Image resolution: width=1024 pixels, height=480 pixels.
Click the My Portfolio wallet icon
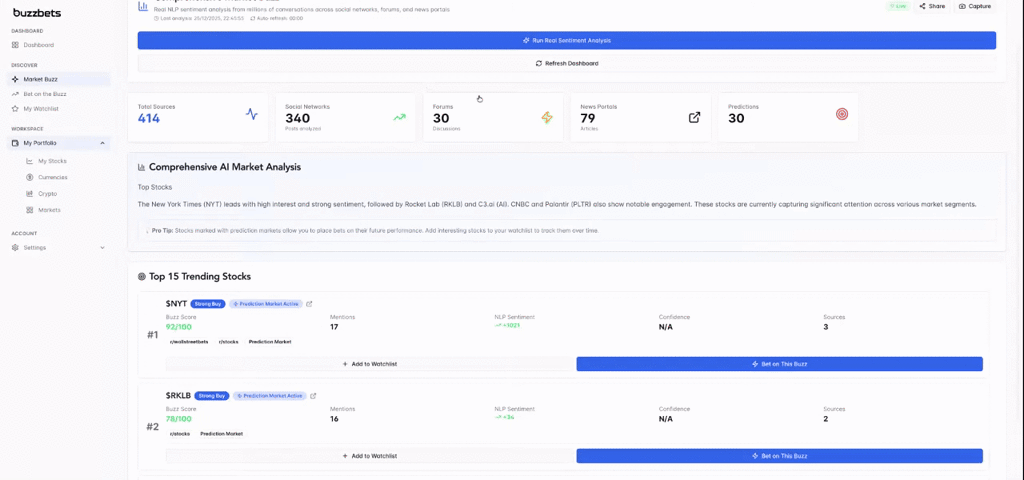pos(15,143)
